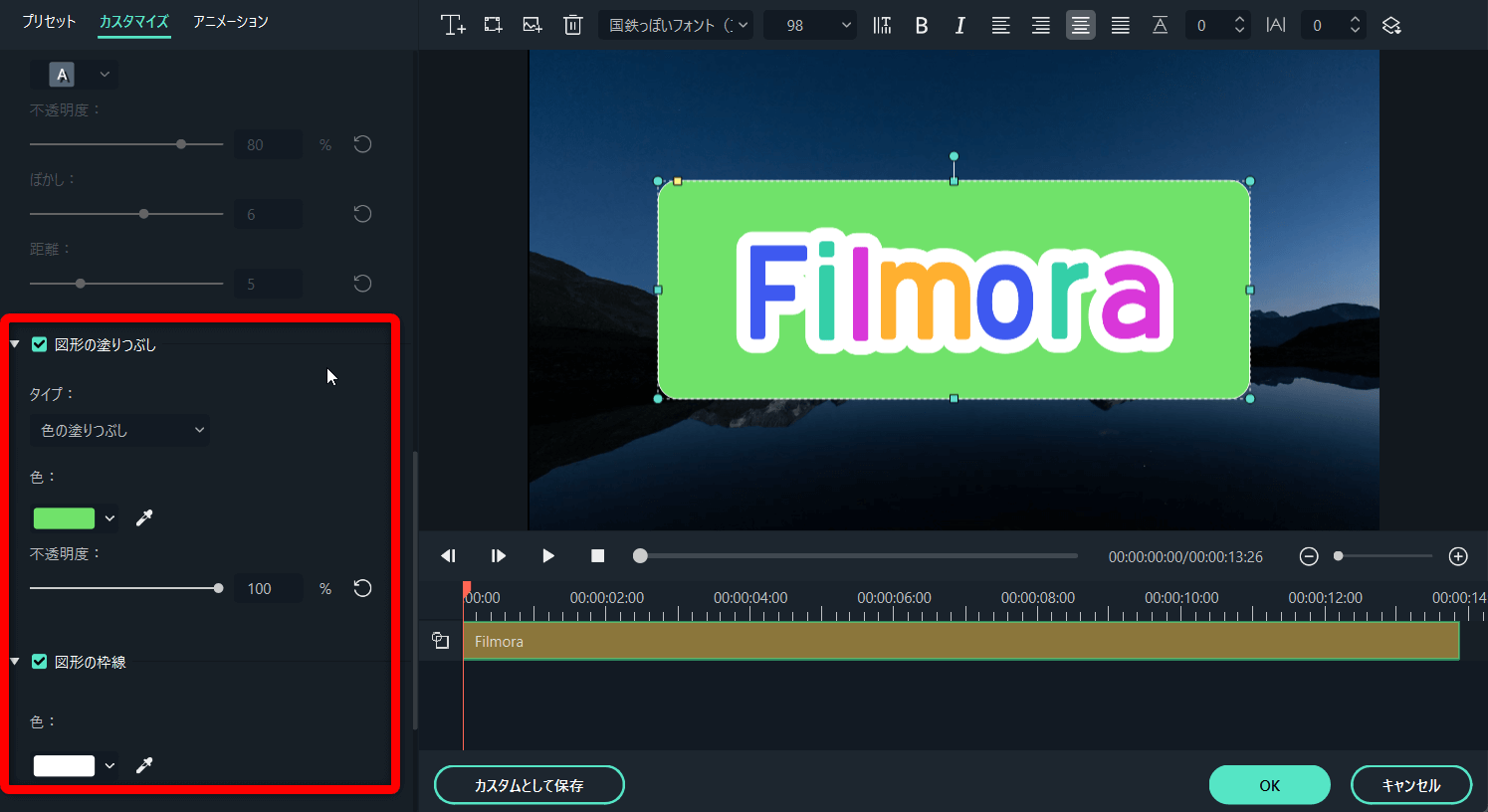Reset the shape fill opacity of 100
This screenshot has height=812, width=1488.
point(362,588)
